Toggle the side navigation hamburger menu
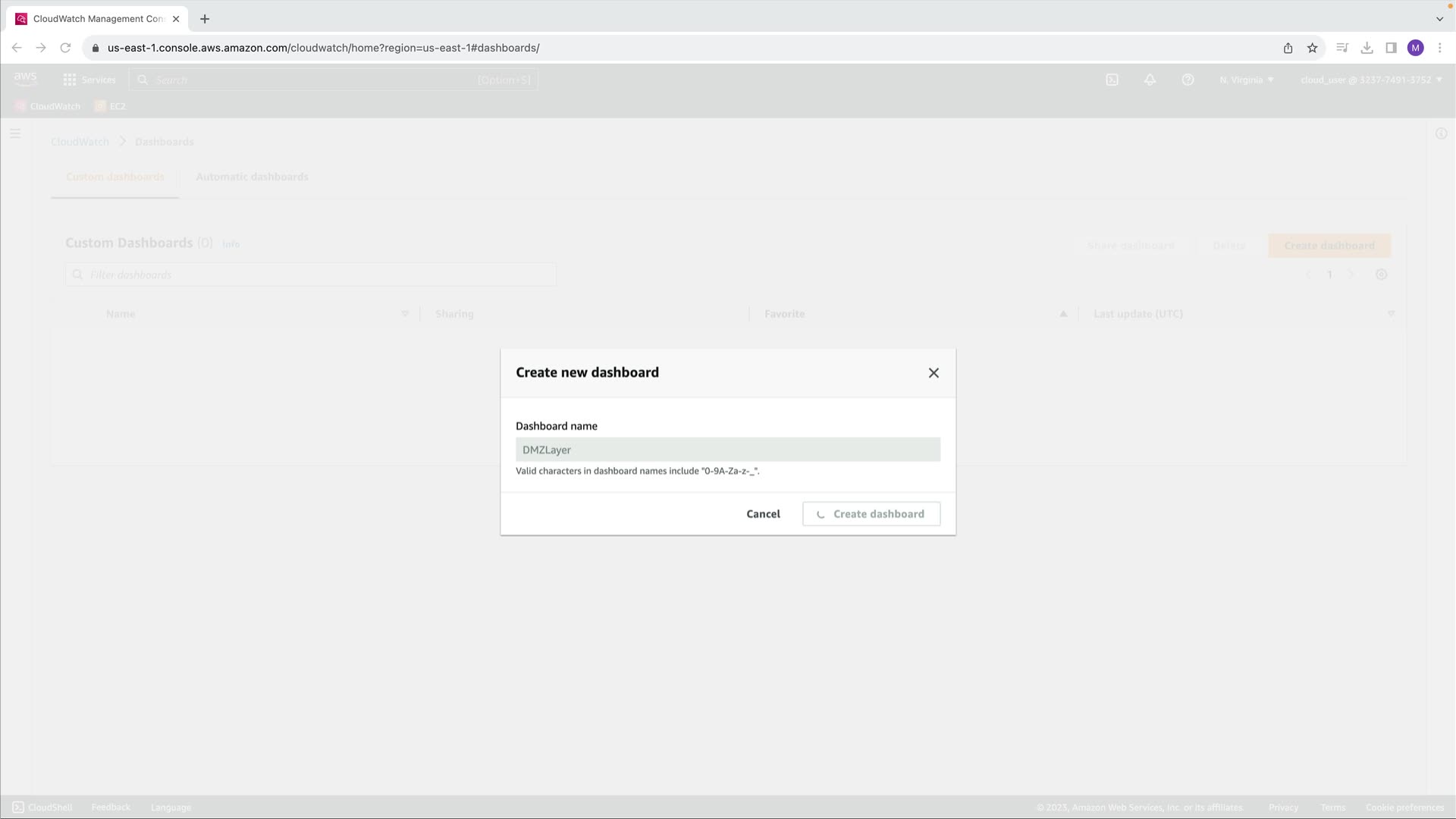Screen dimensions: 1456x819 (15, 133)
